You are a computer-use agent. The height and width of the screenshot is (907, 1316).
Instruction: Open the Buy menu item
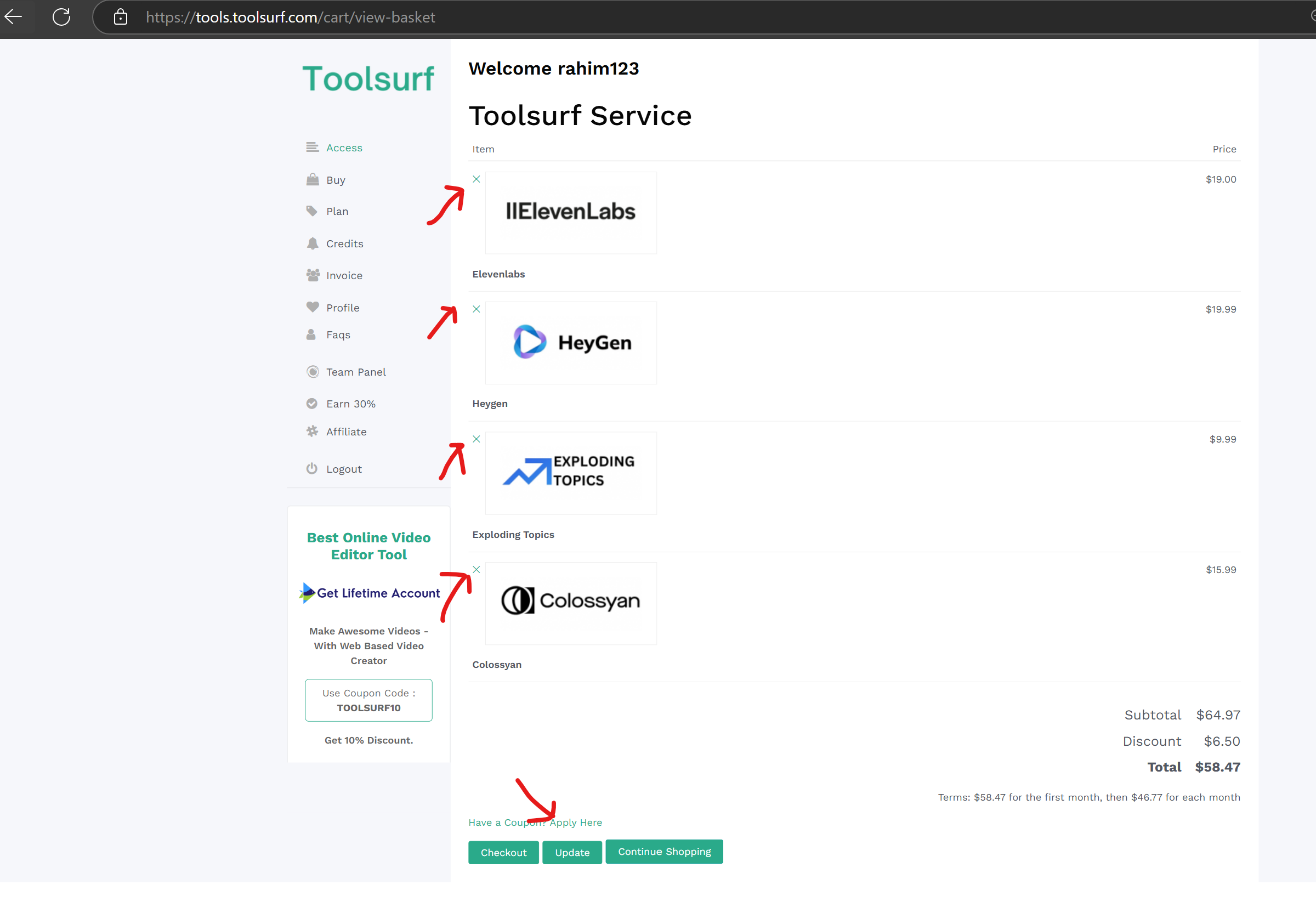click(x=336, y=180)
